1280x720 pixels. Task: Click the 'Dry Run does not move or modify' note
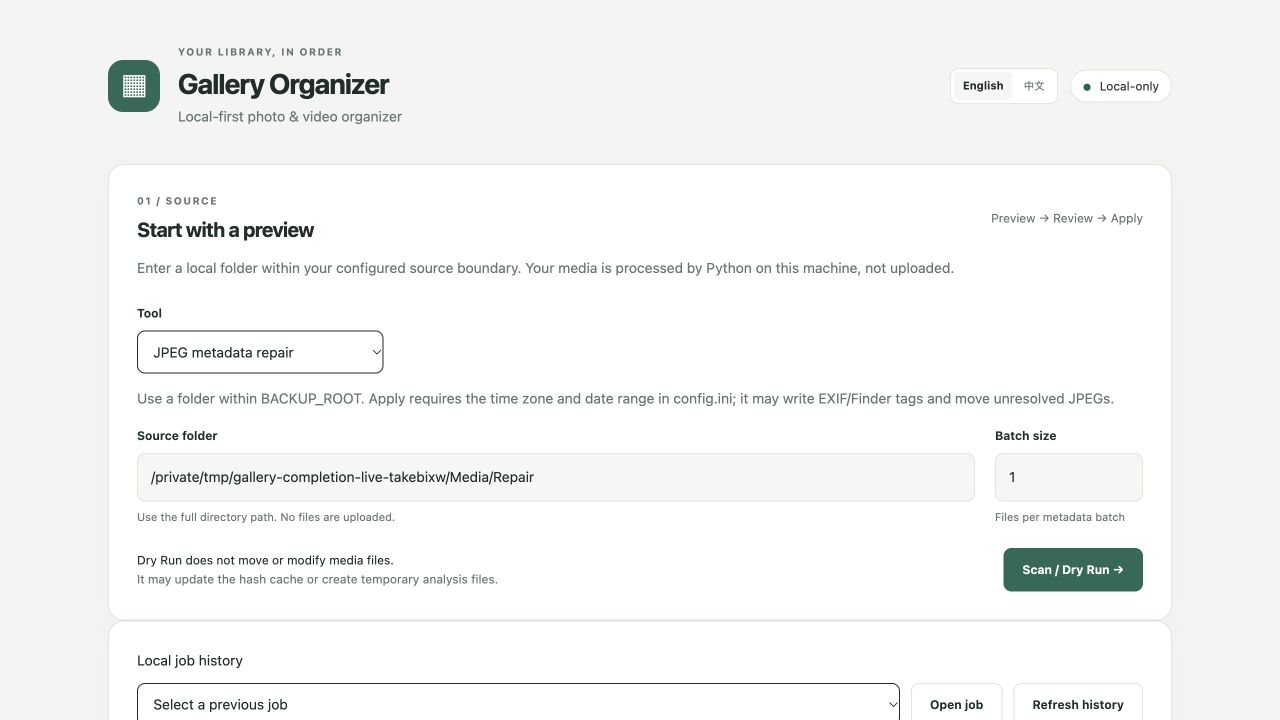(x=265, y=560)
